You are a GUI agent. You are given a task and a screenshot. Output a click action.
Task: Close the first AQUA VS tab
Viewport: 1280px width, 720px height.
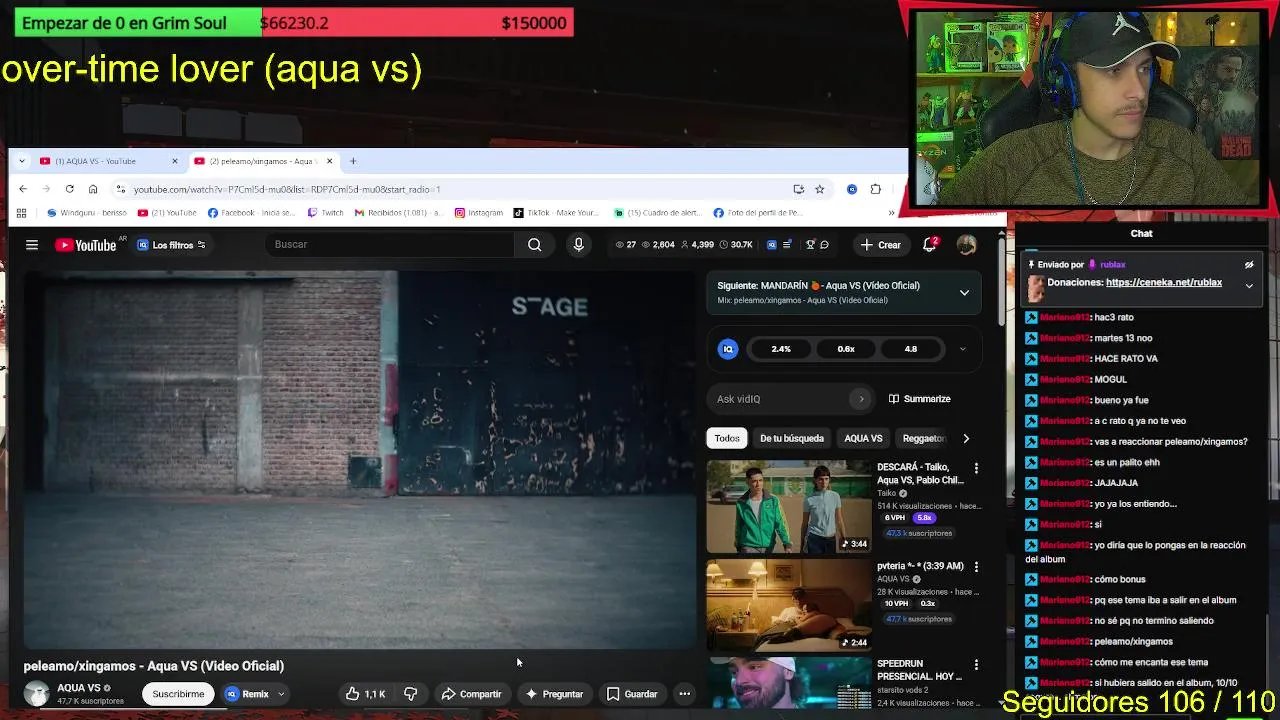(174, 161)
